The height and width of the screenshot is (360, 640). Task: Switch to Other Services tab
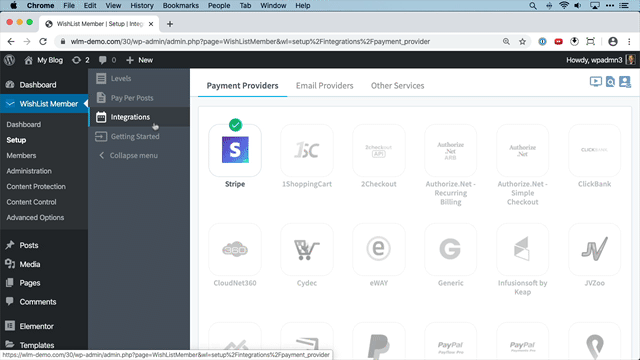tap(398, 86)
